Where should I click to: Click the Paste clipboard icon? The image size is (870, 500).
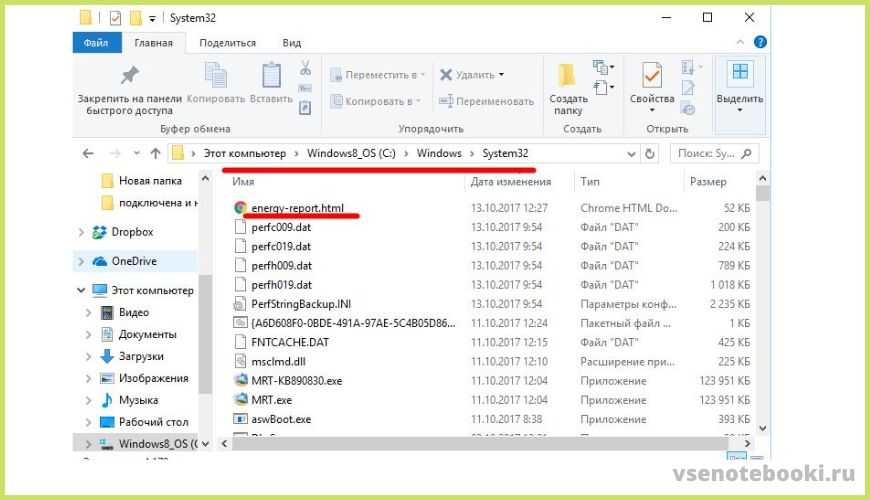tap(271, 77)
